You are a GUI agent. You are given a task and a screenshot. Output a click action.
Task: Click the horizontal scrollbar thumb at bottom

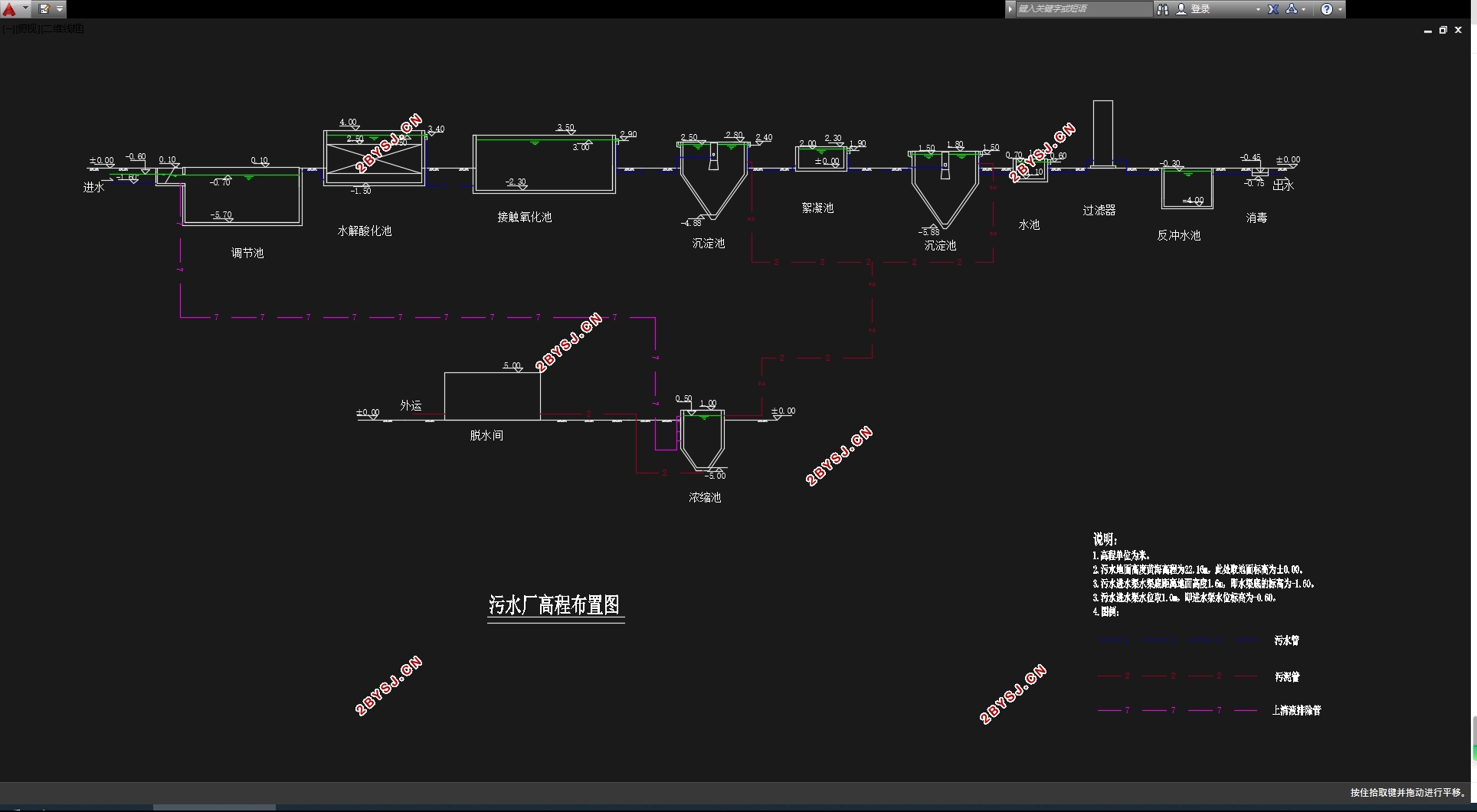[215, 807]
